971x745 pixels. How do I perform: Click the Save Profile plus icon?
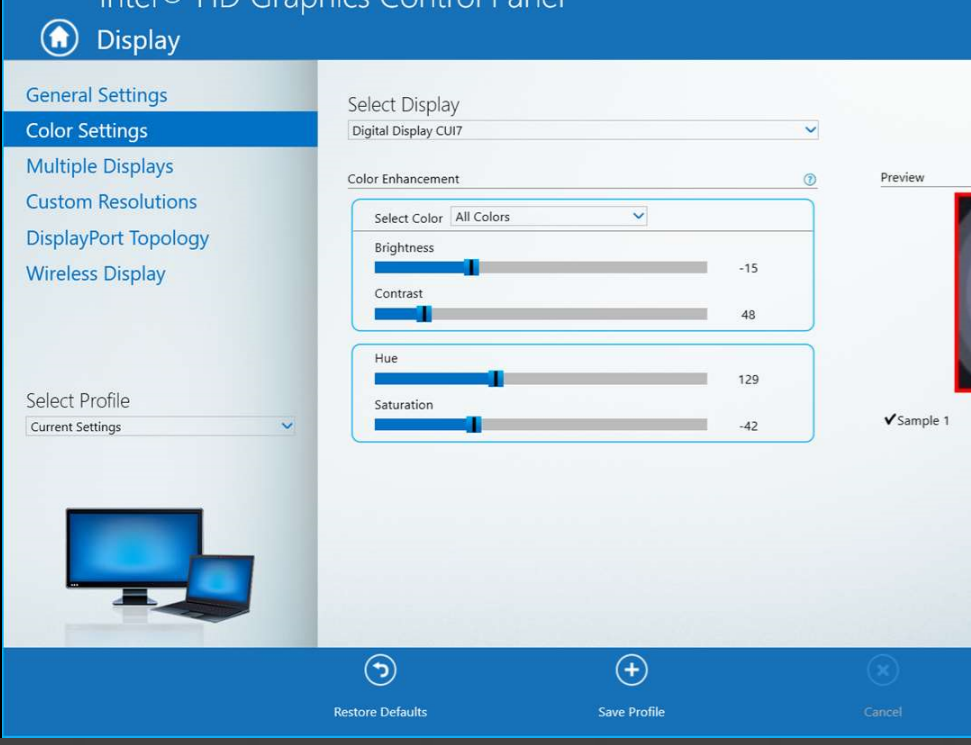click(631, 670)
